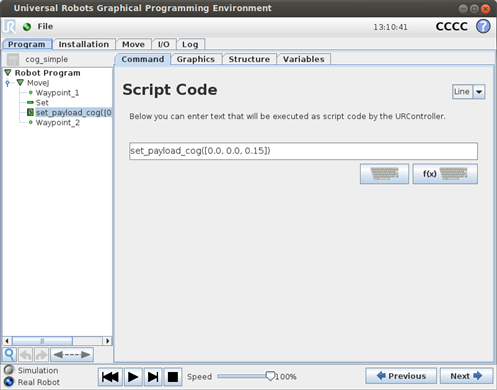Click tree scrollbar left arrow
Image resolution: width=497 pixels, height=390 pixels.
pyautogui.click(x=7, y=341)
